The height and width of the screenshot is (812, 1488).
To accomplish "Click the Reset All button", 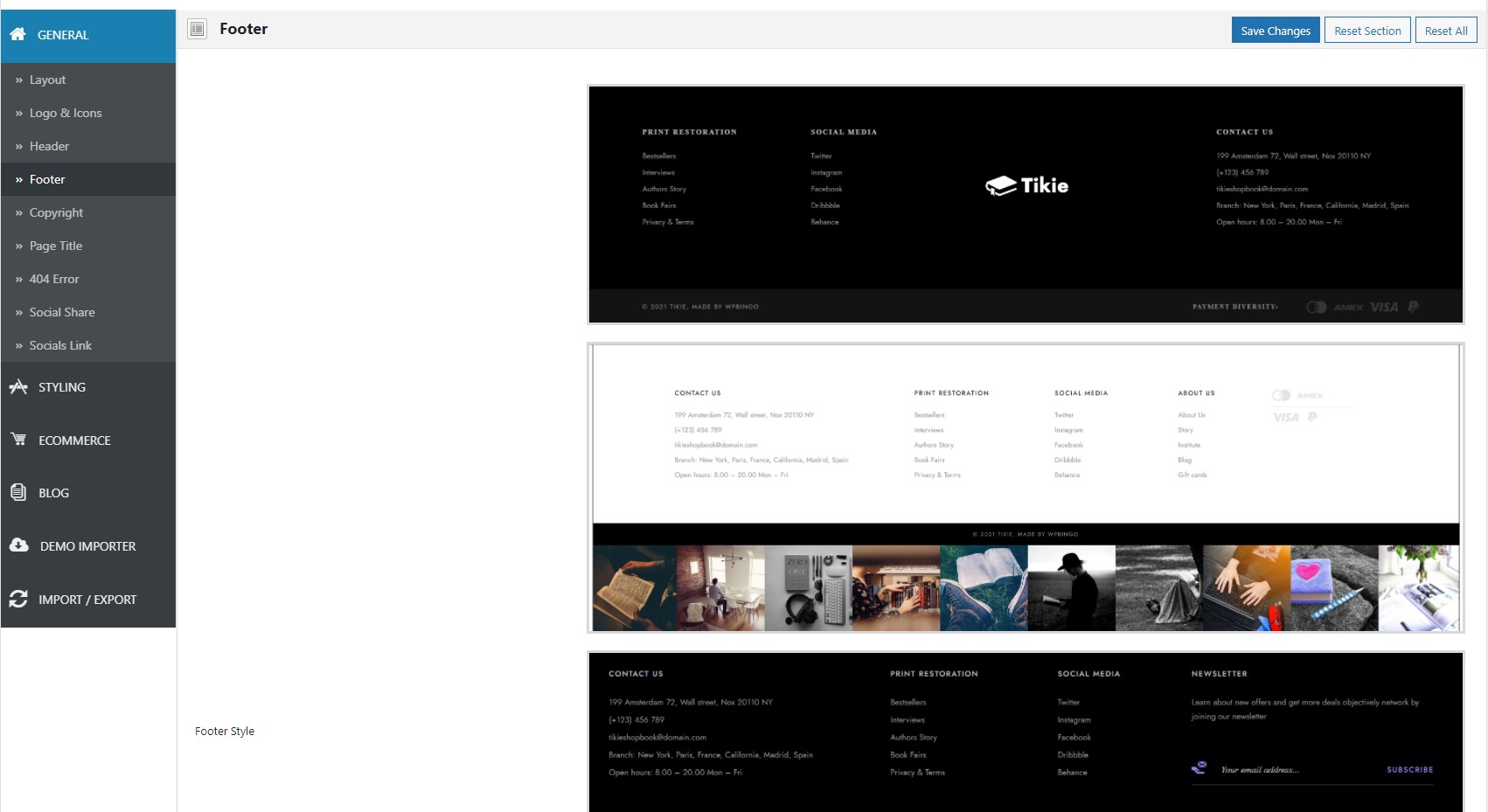I will (1446, 31).
